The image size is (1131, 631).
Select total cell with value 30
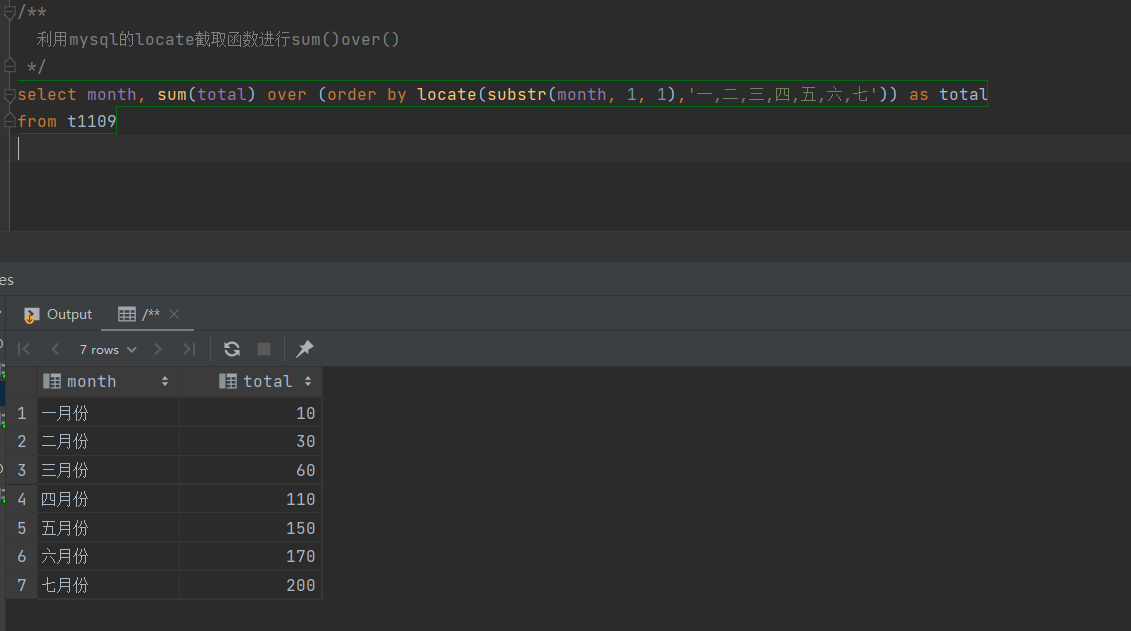pos(250,441)
